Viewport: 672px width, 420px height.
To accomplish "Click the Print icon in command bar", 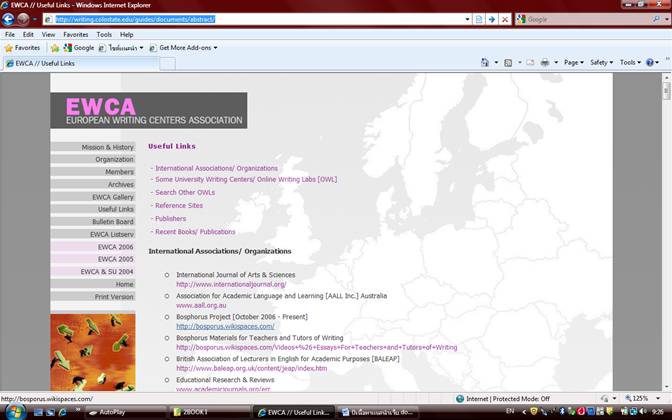I will (545, 63).
